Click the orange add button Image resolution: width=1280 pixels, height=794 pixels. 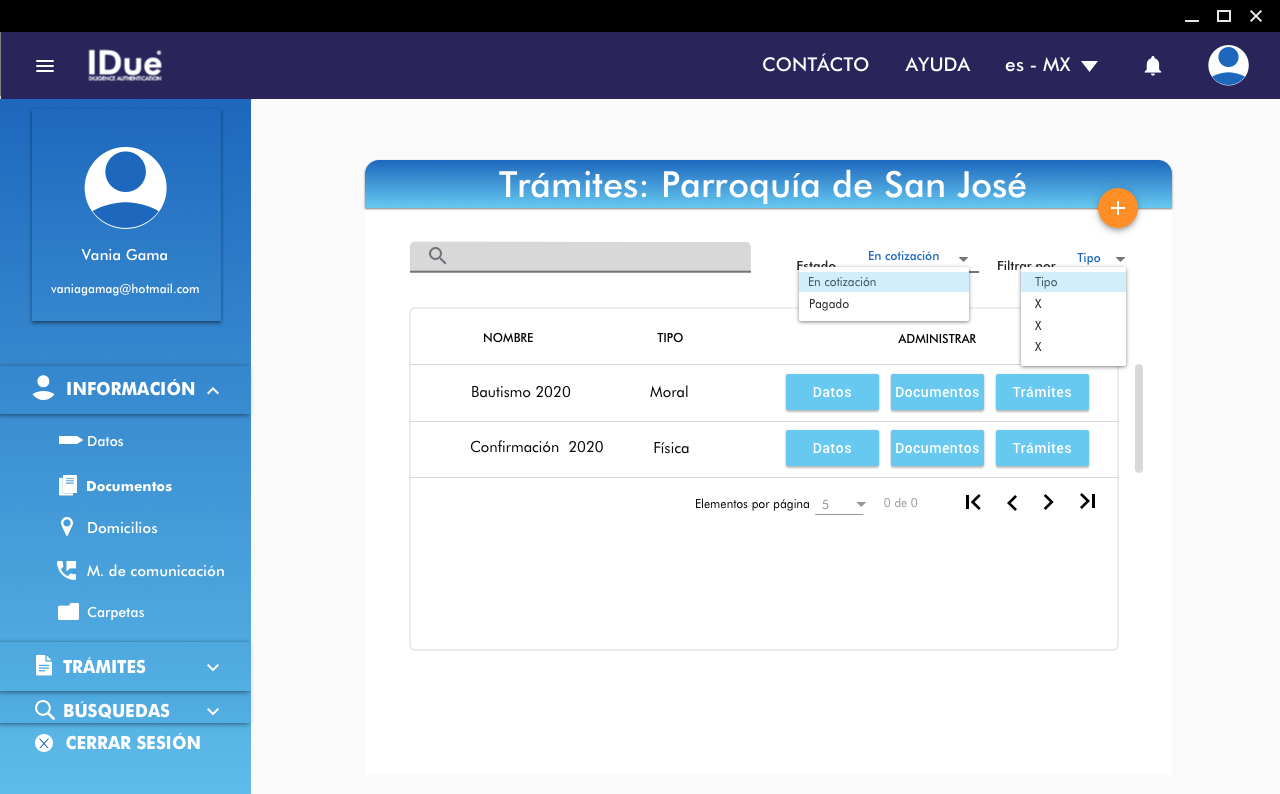pyautogui.click(x=1117, y=209)
